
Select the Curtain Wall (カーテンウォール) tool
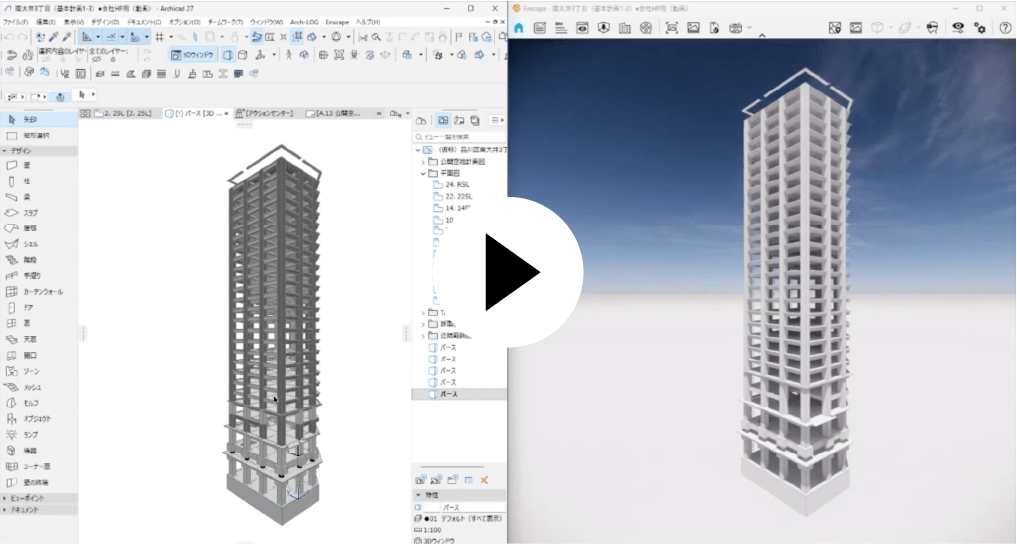coord(42,291)
